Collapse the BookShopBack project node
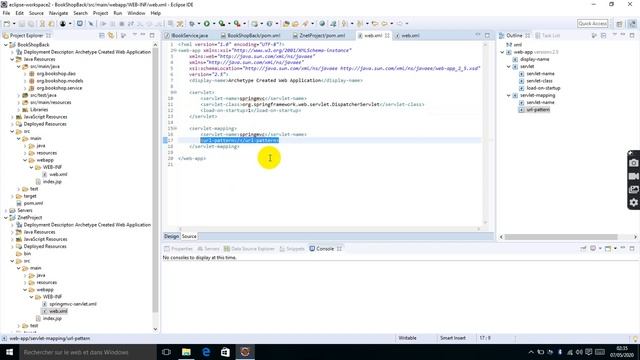 point(6,45)
